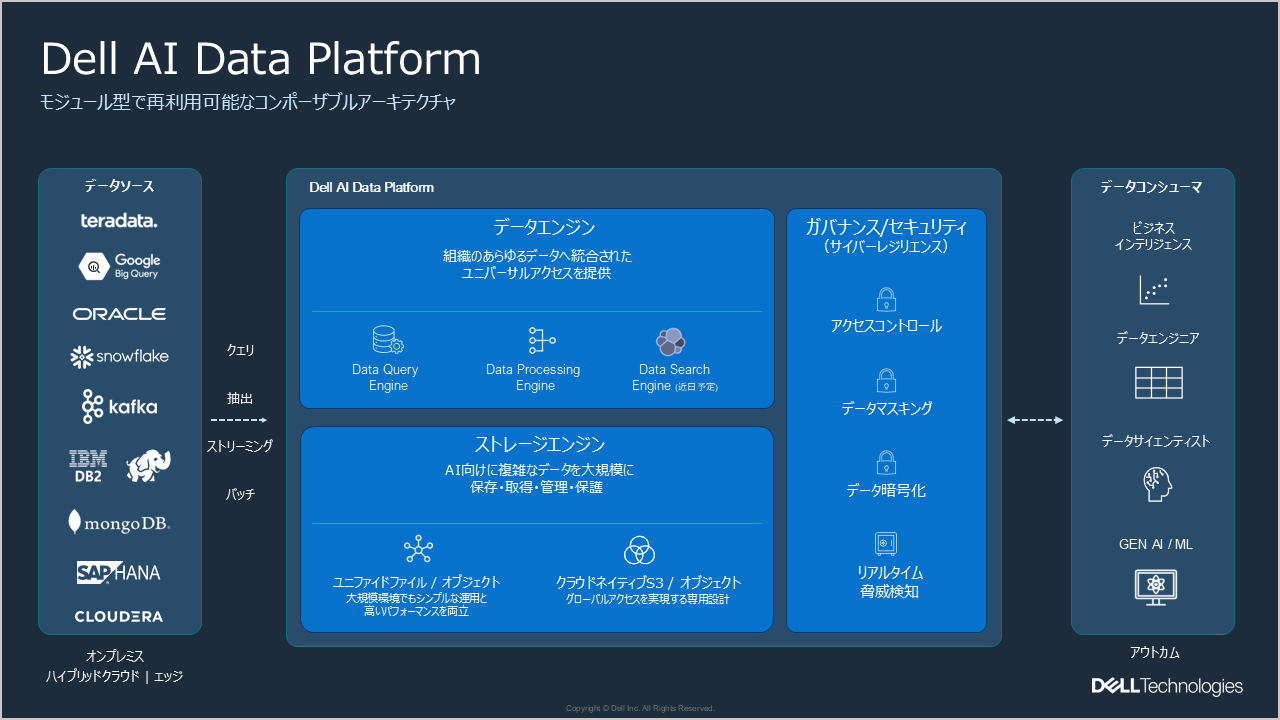The image size is (1280, 720).
Task: Click the ストレージエンジン heading
Action: (539, 444)
